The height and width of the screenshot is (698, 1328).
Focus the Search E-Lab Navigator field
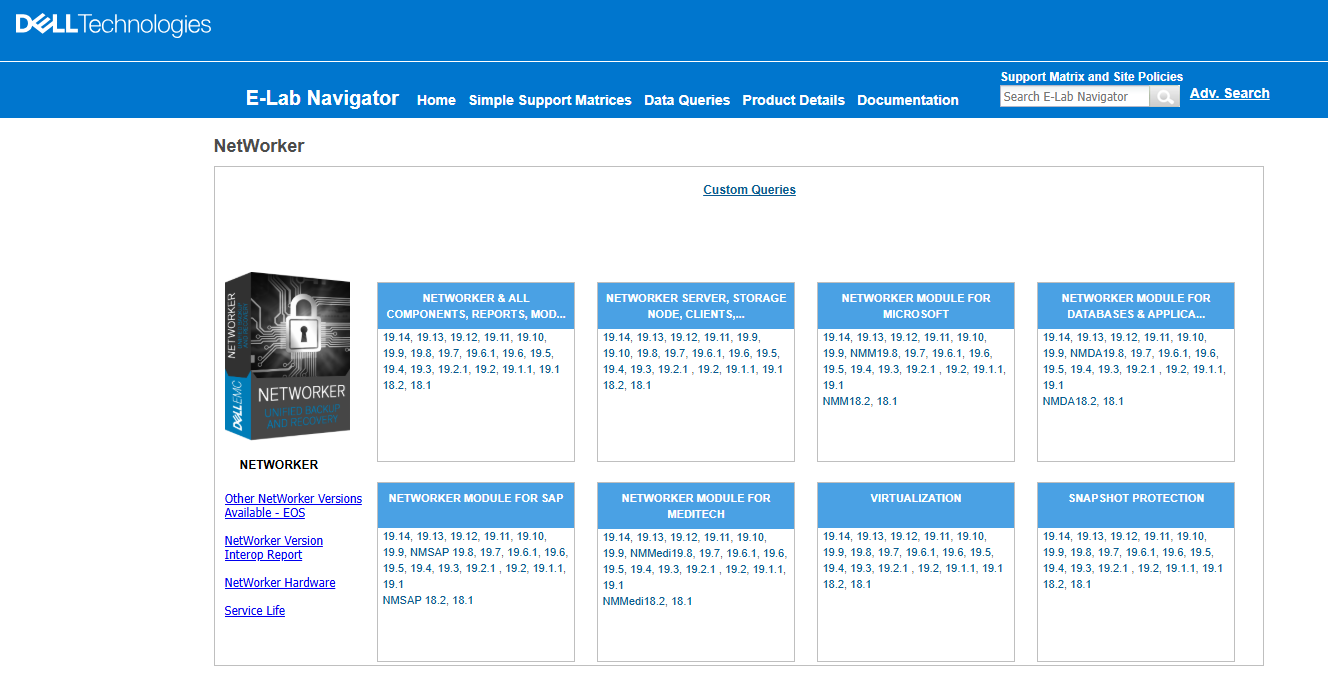tap(1074, 97)
